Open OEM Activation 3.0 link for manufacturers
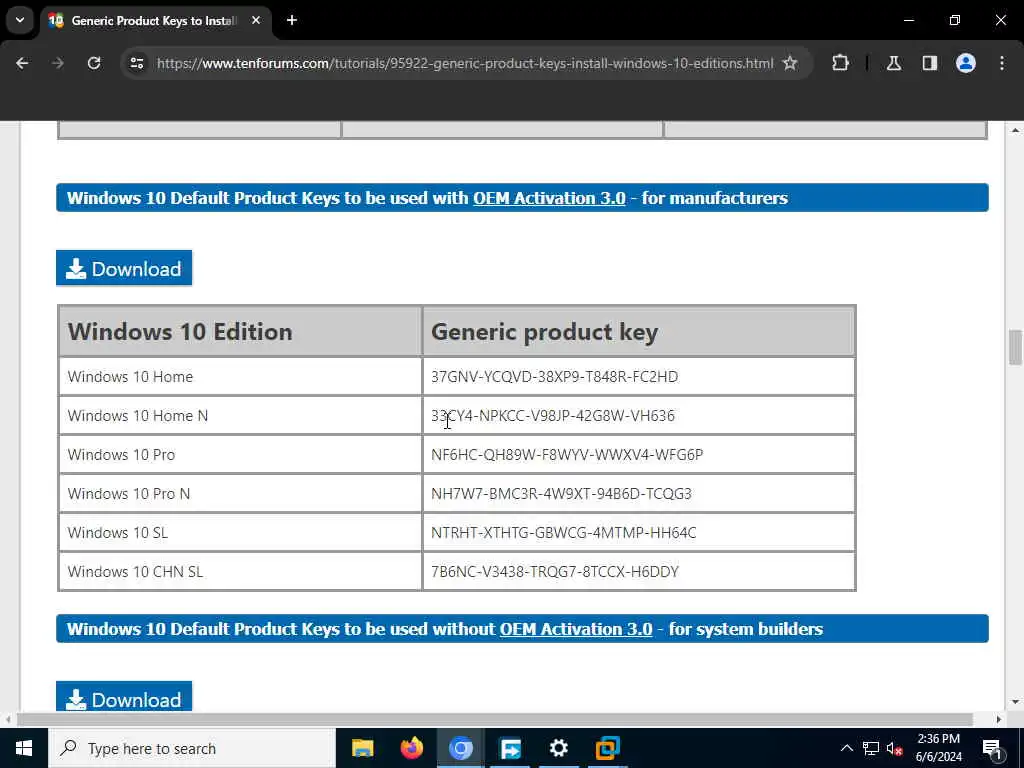The width and height of the screenshot is (1024, 768). (549, 198)
